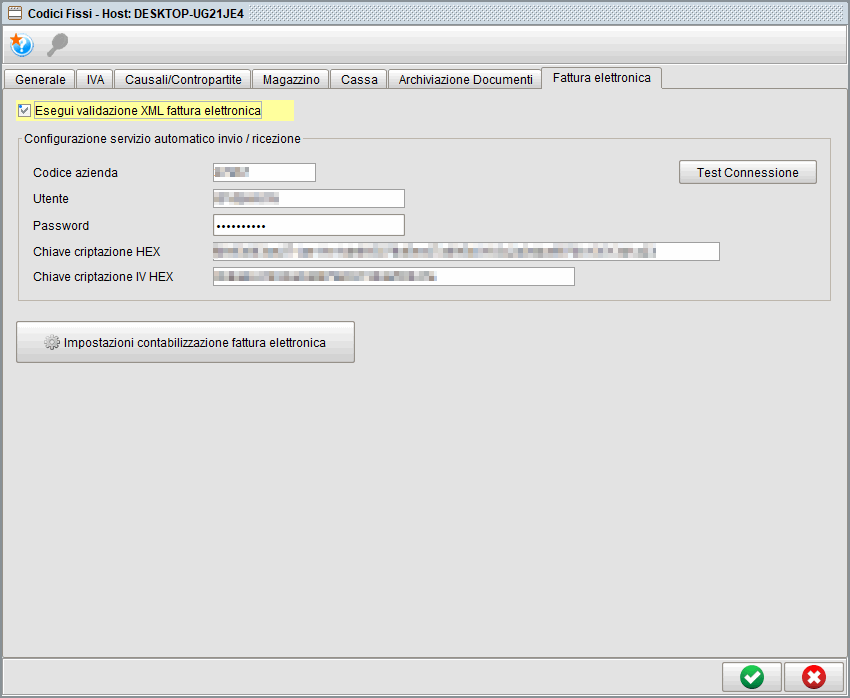
Task: Toggle Esegui validazione XML fattura elettronica checkbox
Action: click(x=25, y=110)
